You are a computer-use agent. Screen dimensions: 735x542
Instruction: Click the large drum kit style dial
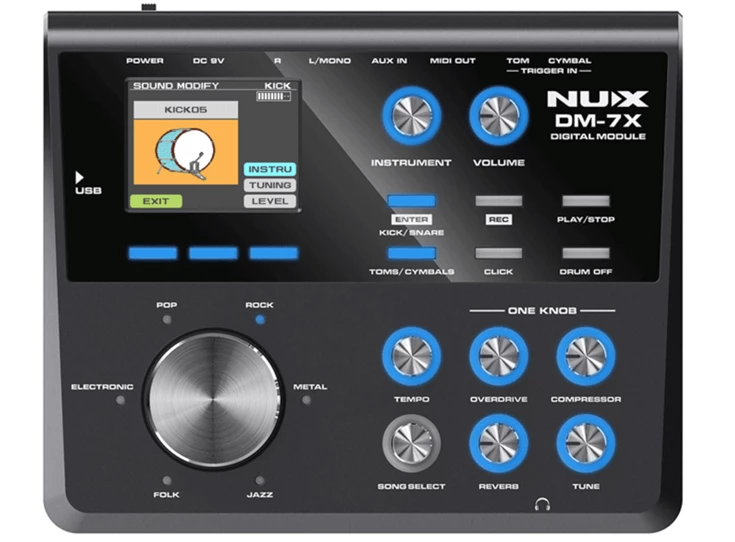[x=214, y=400]
